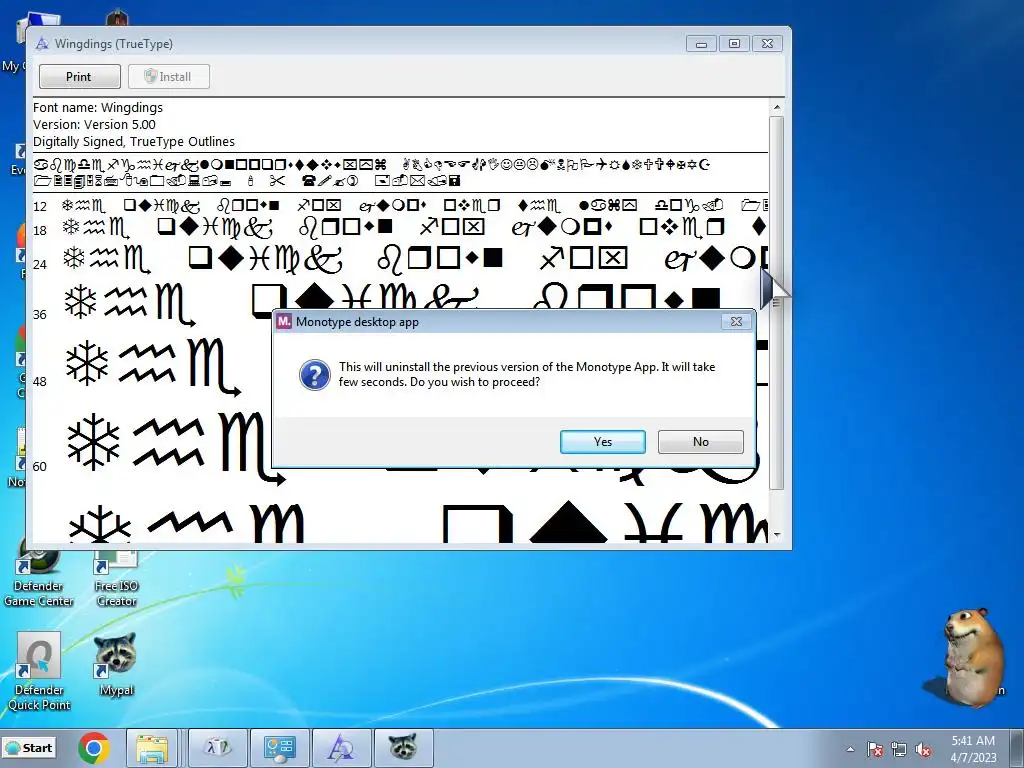Screen dimensions: 1024x768
Task: Show hidden system tray icons
Action: 850,749
